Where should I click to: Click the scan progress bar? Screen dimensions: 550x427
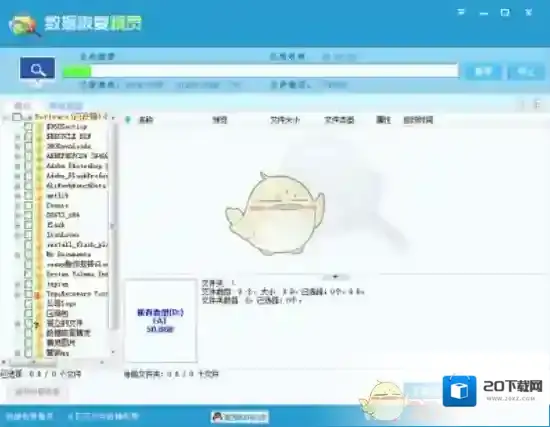click(260, 71)
